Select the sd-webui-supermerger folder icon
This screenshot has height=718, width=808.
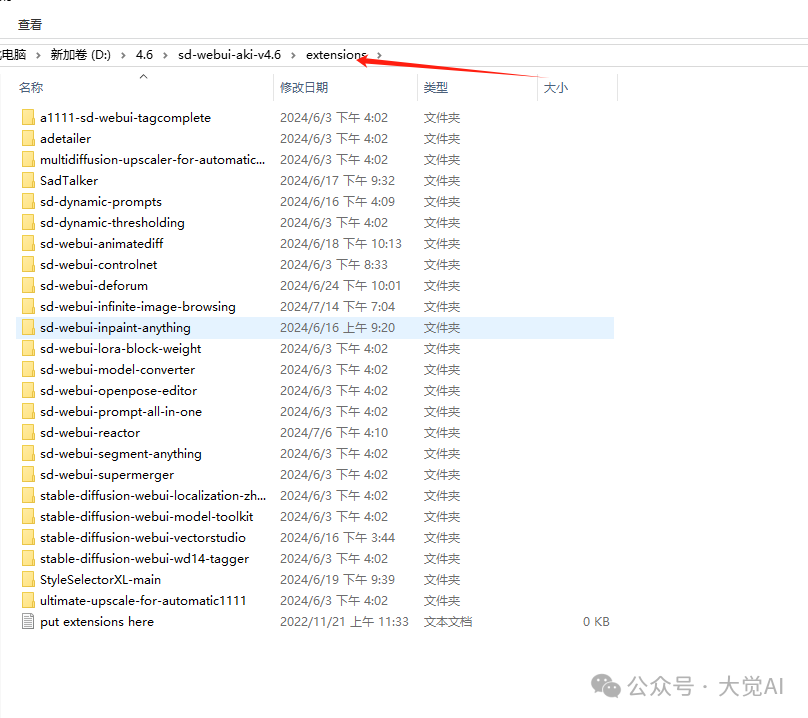pos(28,475)
